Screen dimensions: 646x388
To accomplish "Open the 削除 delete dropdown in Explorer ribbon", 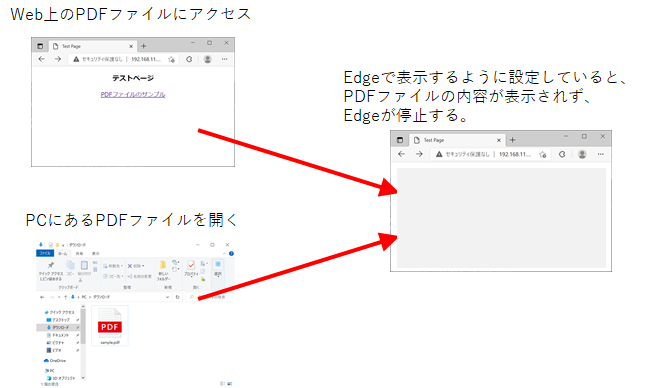I will click(x=136, y=266).
